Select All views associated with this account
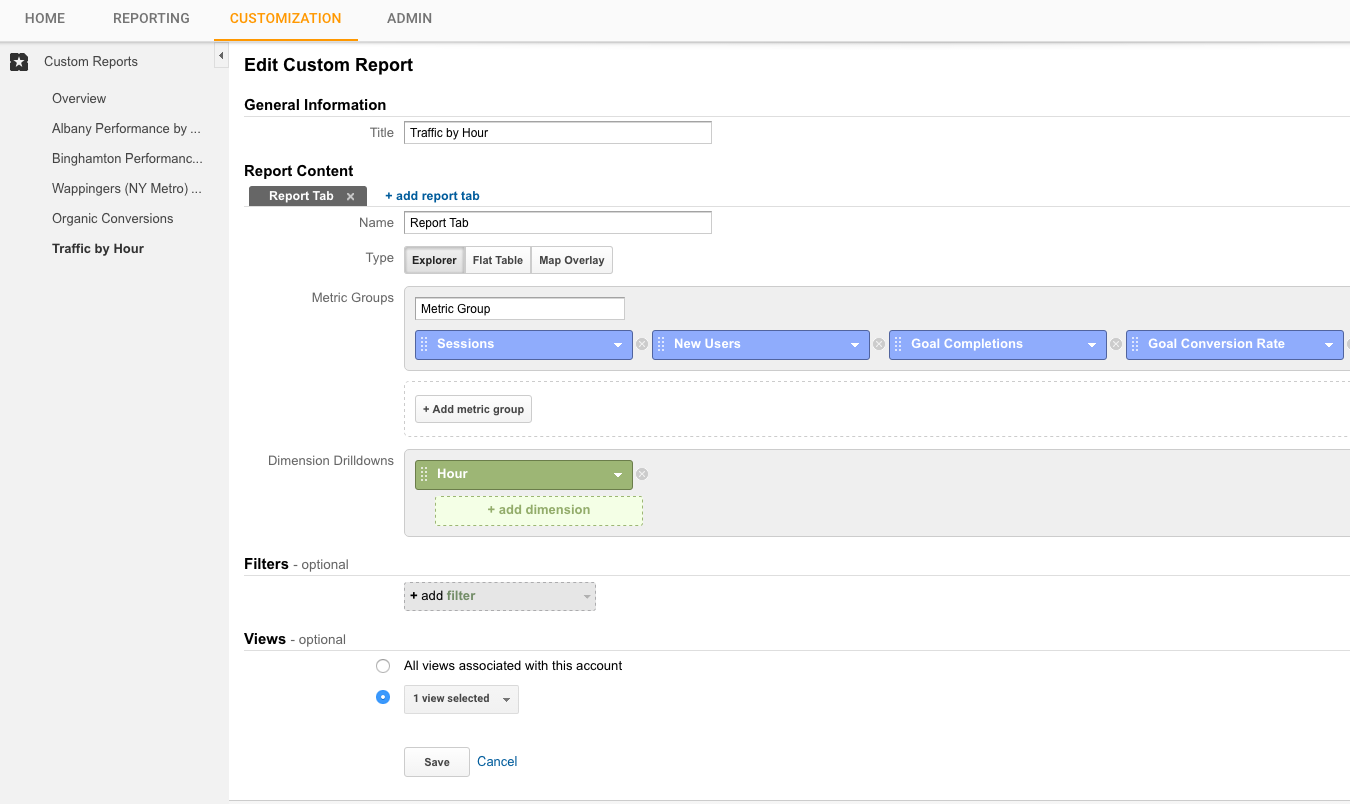The width and height of the screenshot is (1350, 804). tap(383, 666)
